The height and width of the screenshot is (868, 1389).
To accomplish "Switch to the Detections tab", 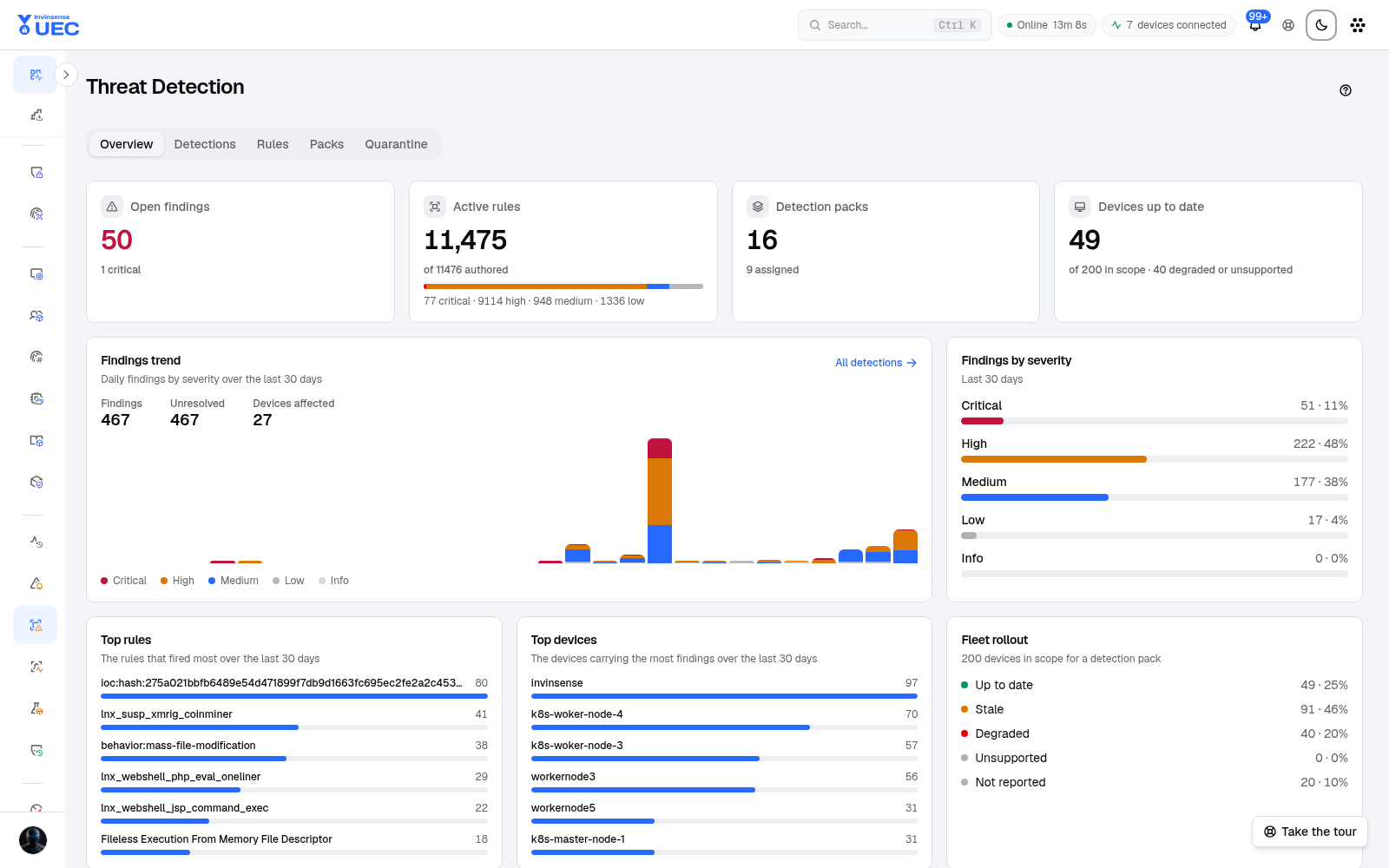I will pyautogui.click(x=205, y=144).
